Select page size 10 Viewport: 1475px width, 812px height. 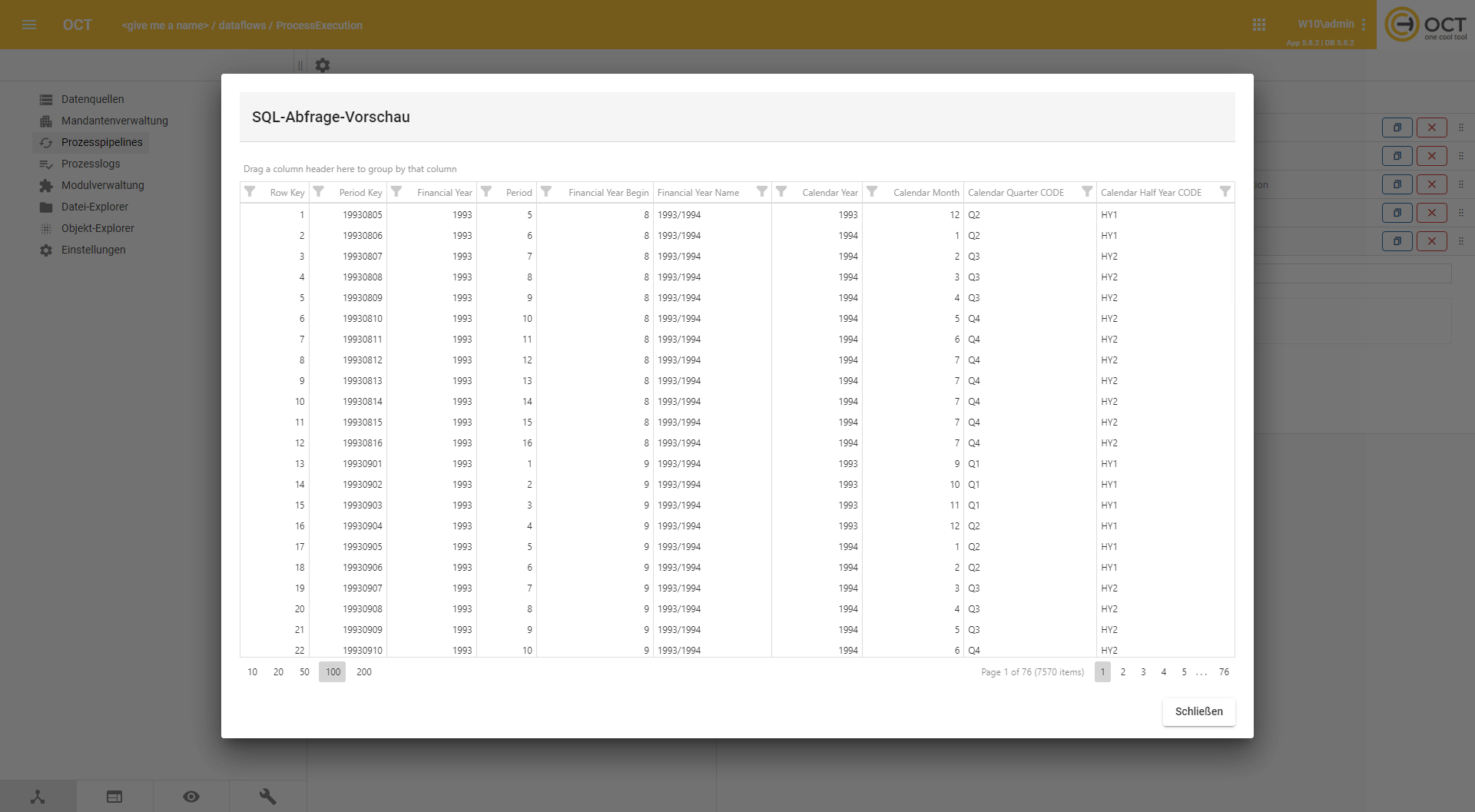pyautogui.click(x=252, y=671)
